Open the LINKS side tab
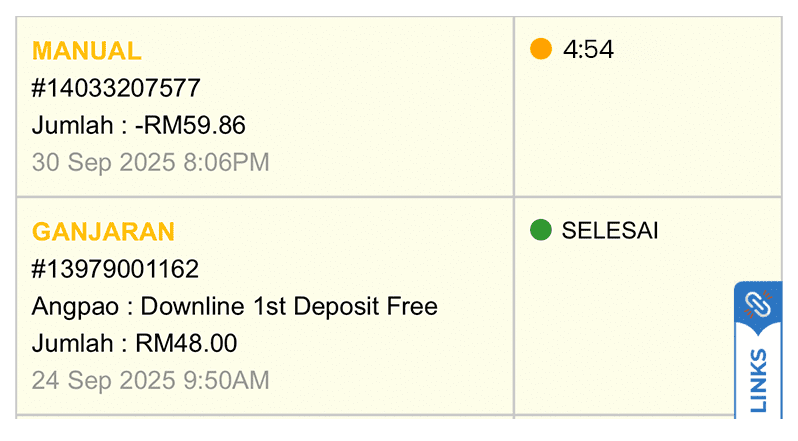Image resolution: width=798 pixels, height=441 pixels. tap(758, 378)
